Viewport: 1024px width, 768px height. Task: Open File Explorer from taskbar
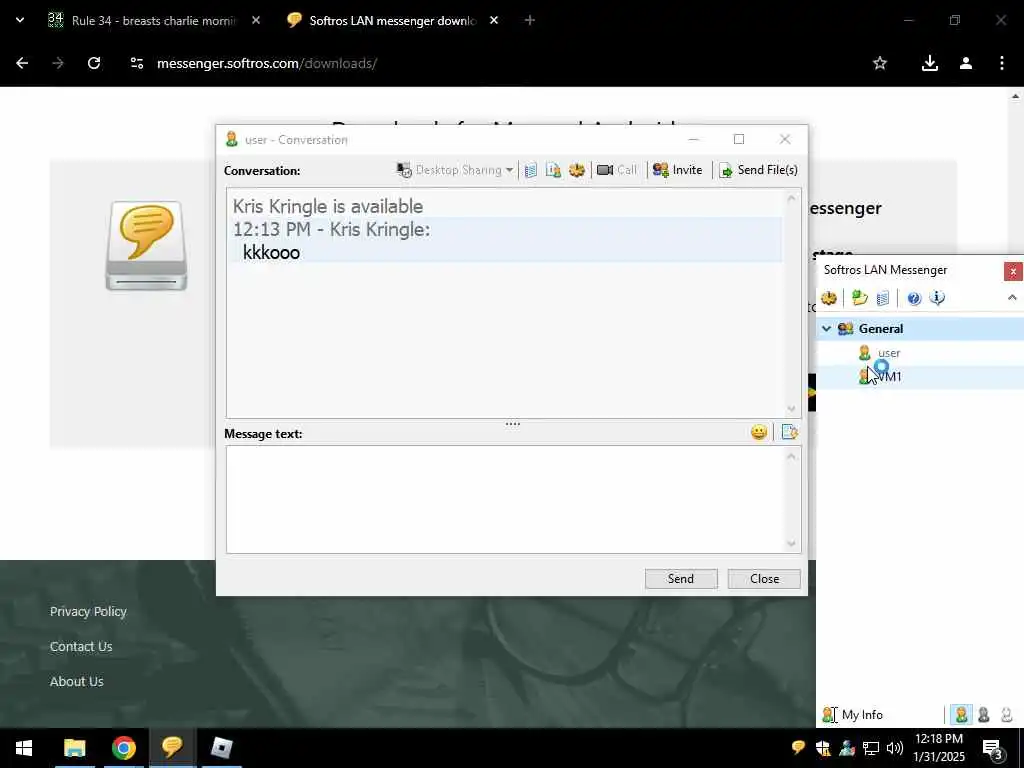tap(74, 748)
